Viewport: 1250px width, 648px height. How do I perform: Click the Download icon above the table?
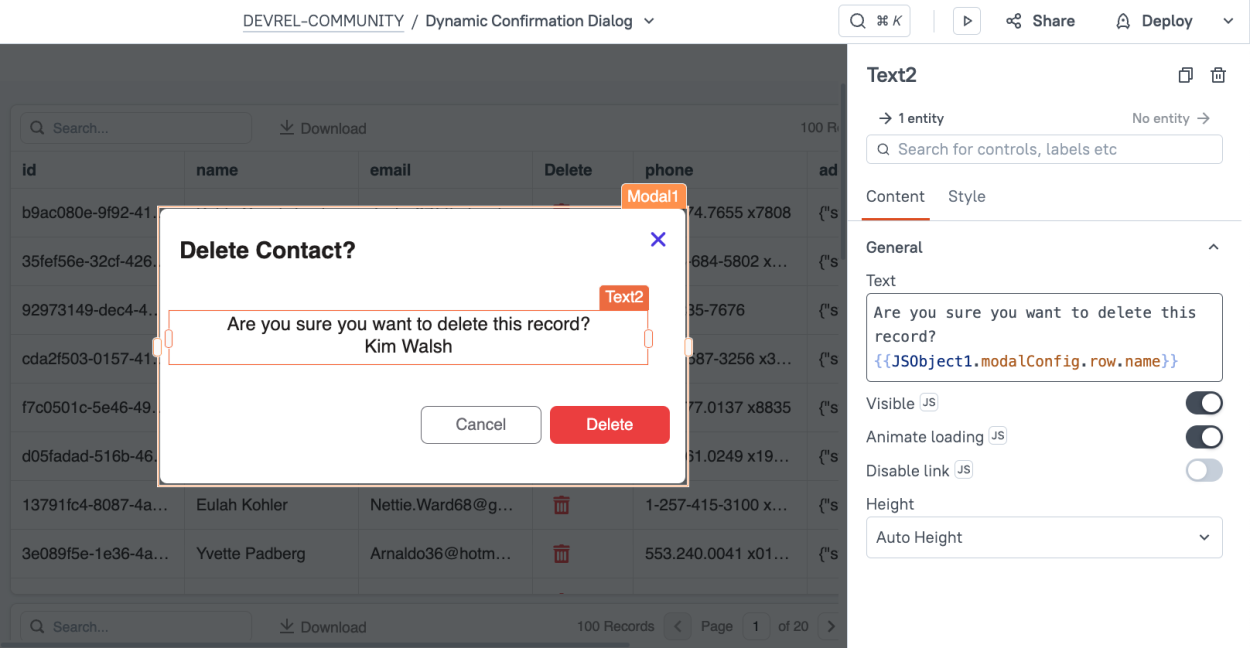tap(288, 128)
